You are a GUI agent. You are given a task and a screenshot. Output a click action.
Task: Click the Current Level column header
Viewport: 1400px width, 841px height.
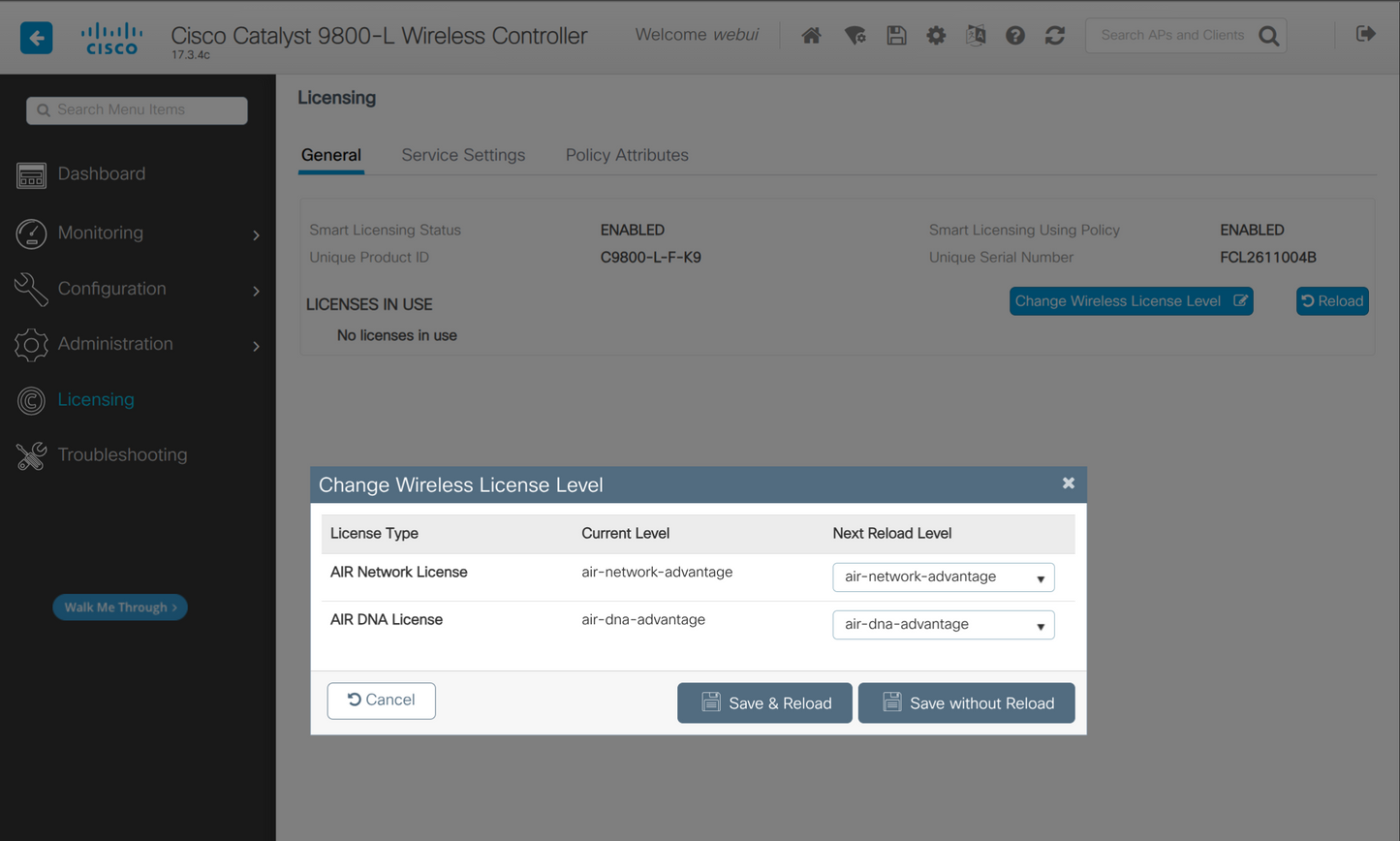click(x=626, y=534)
